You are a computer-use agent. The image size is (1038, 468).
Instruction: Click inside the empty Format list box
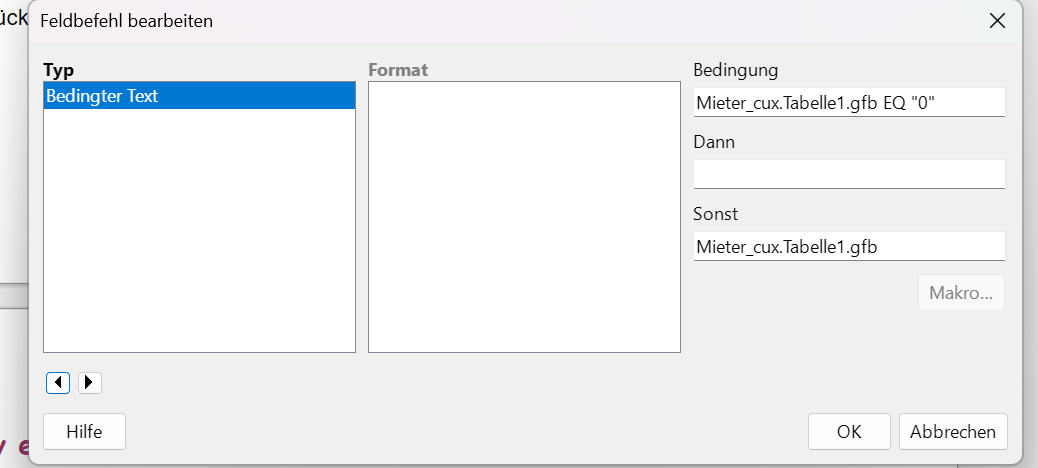524,216
